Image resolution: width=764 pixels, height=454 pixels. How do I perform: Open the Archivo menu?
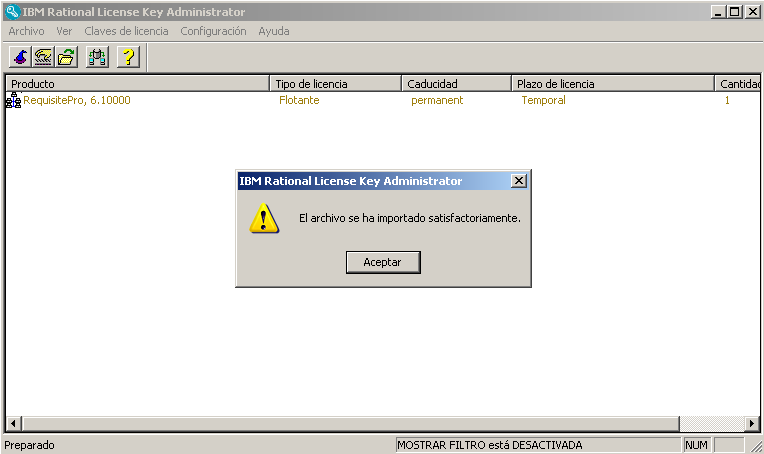point(26,31)
